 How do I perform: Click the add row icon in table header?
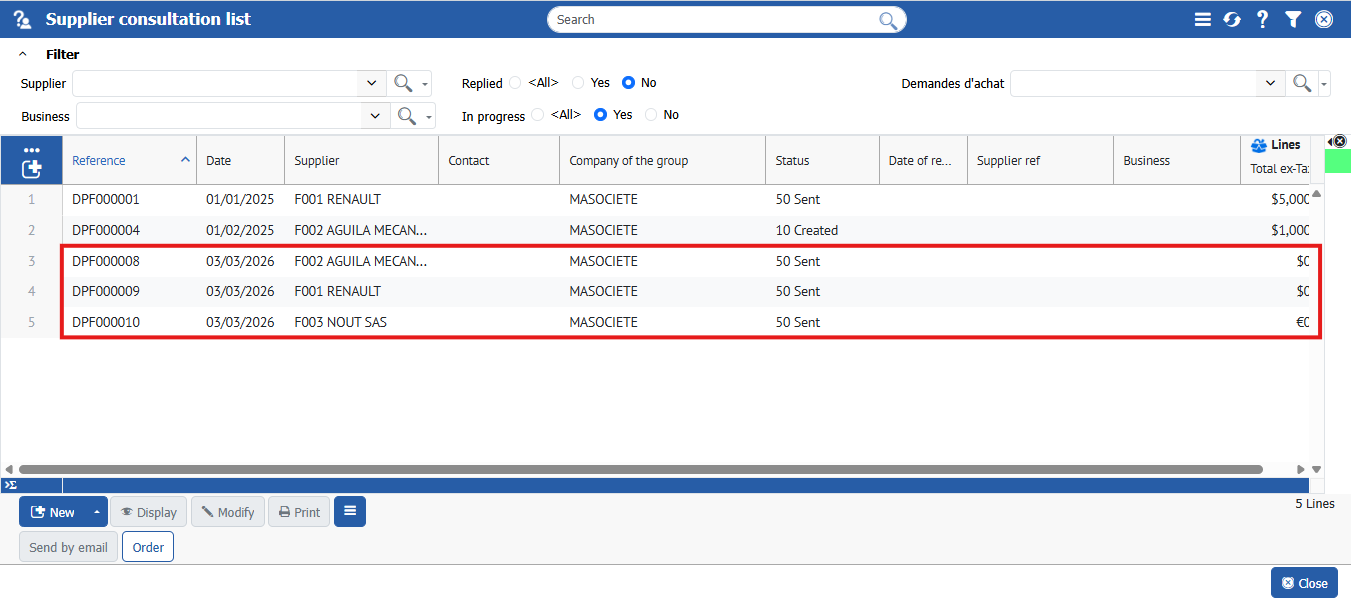(x=31, y=169)
